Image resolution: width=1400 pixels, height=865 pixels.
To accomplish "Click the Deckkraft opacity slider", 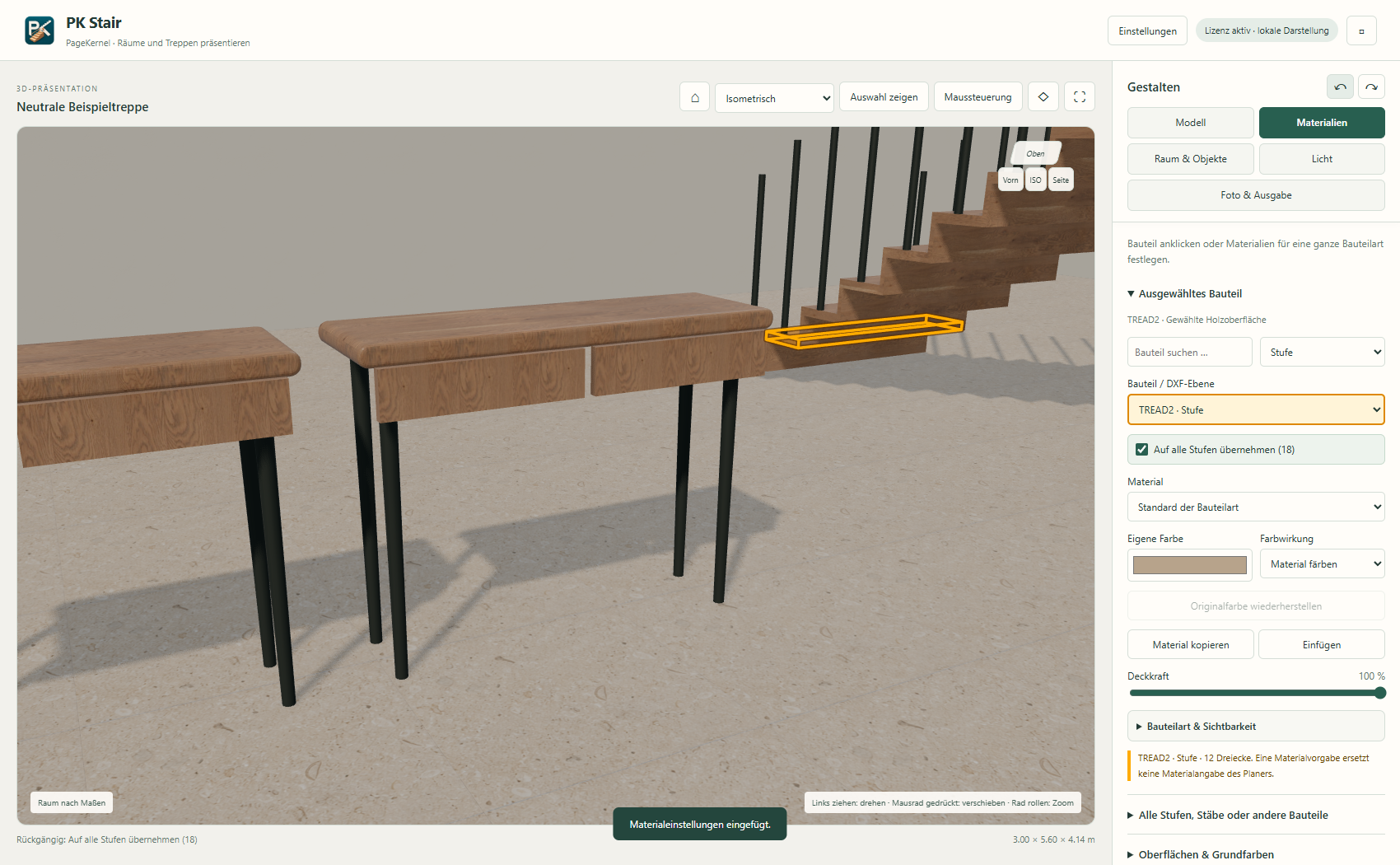I will click(1256, 693).
